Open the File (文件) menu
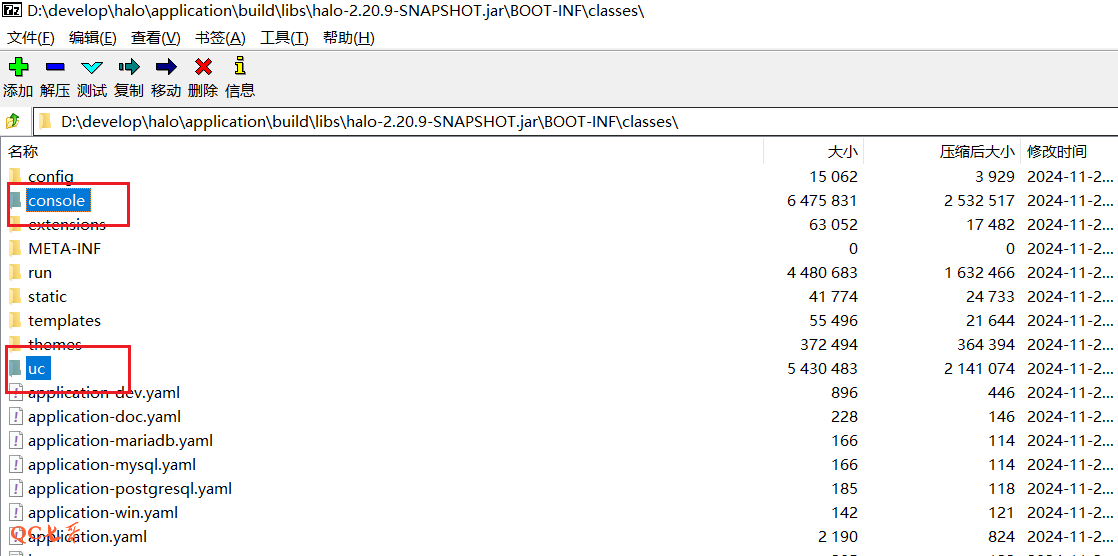 click(31, 38)
